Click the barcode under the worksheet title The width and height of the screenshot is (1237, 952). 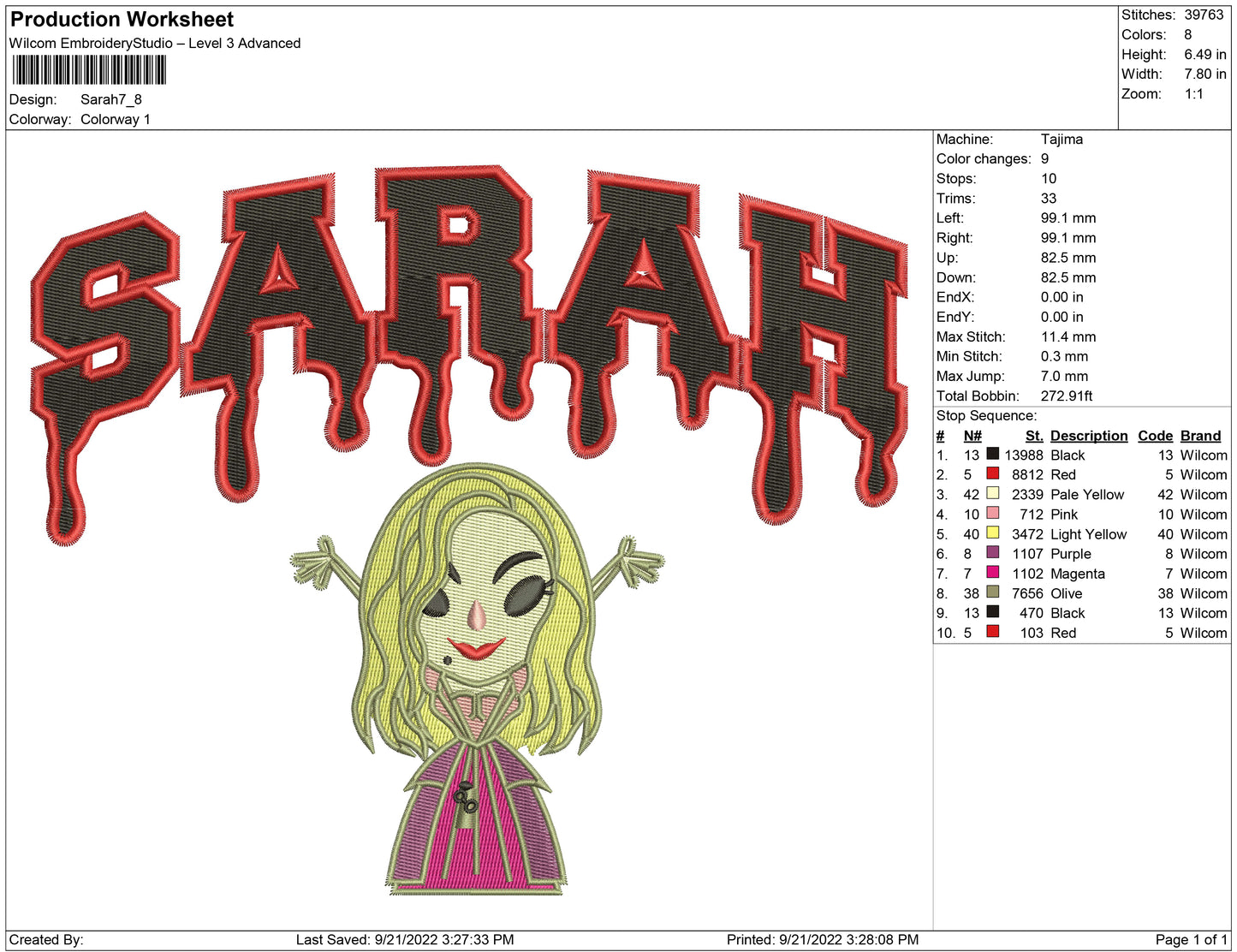(x=89, y=70)
